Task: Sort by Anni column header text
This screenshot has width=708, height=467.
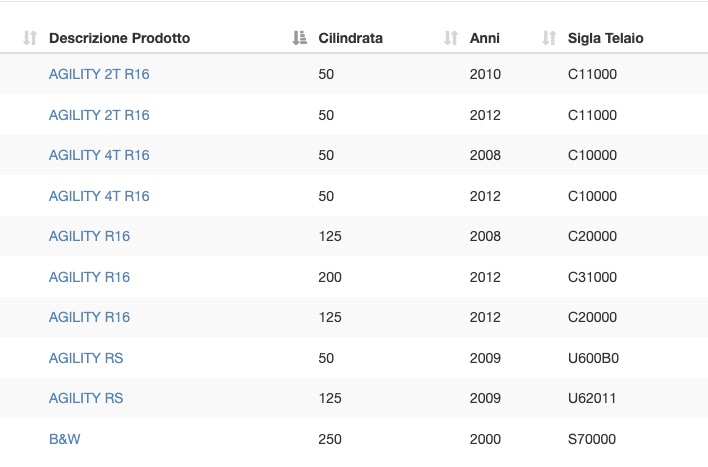Action: [484, 38]
